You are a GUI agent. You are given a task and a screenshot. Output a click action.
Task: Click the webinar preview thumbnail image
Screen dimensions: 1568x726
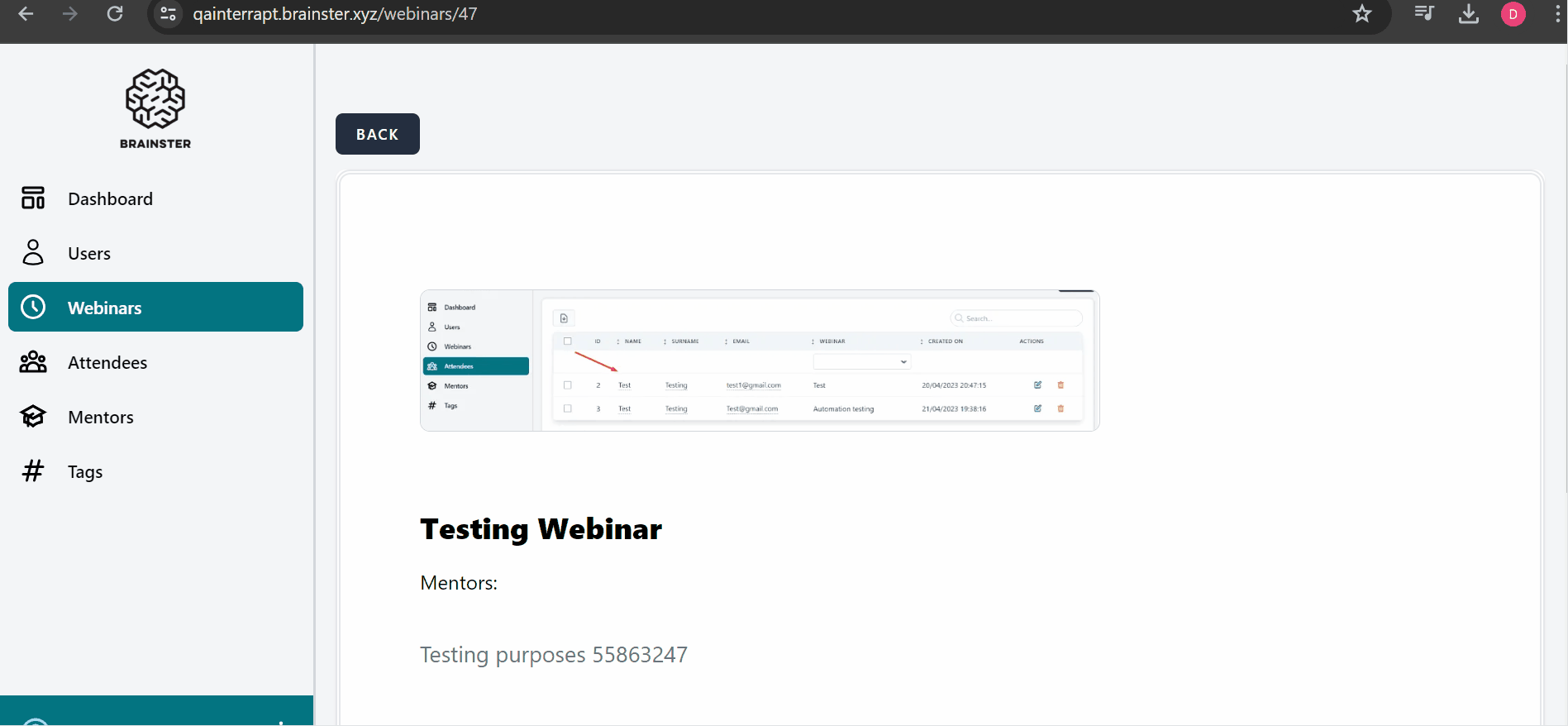point(760,361)
